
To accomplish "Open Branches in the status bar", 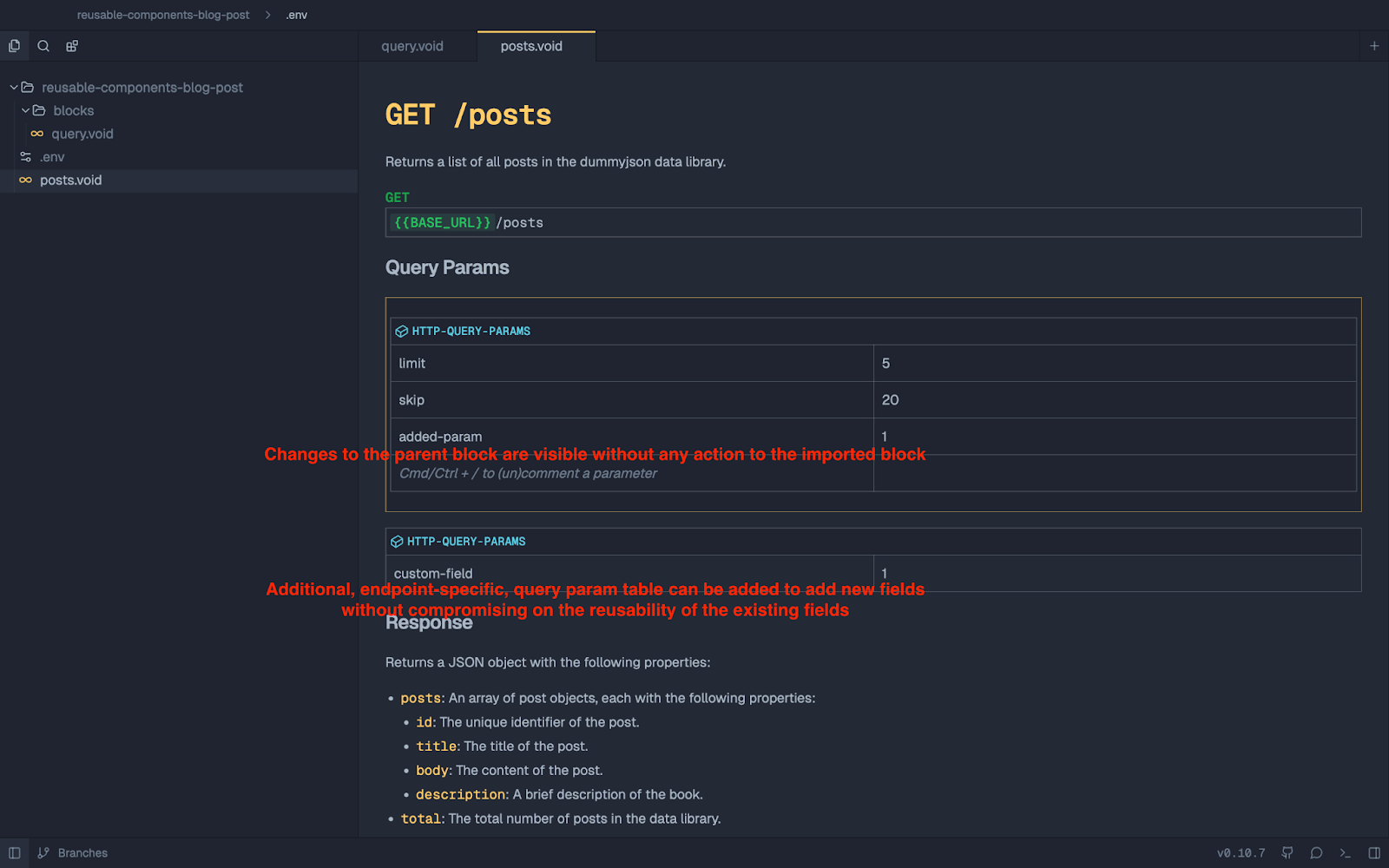I will tap(82, 853).
